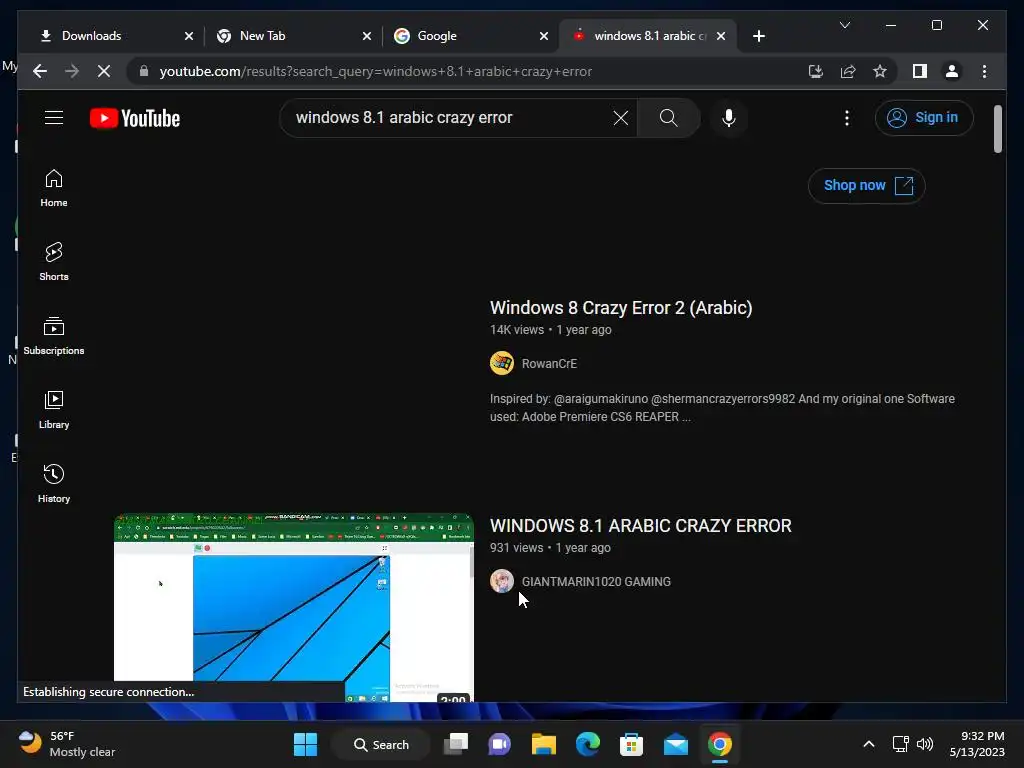Image resolution: width=1024 pixels, height=768 pixels.
Task: Run search with the magnifier button
Action: point(668,118)
